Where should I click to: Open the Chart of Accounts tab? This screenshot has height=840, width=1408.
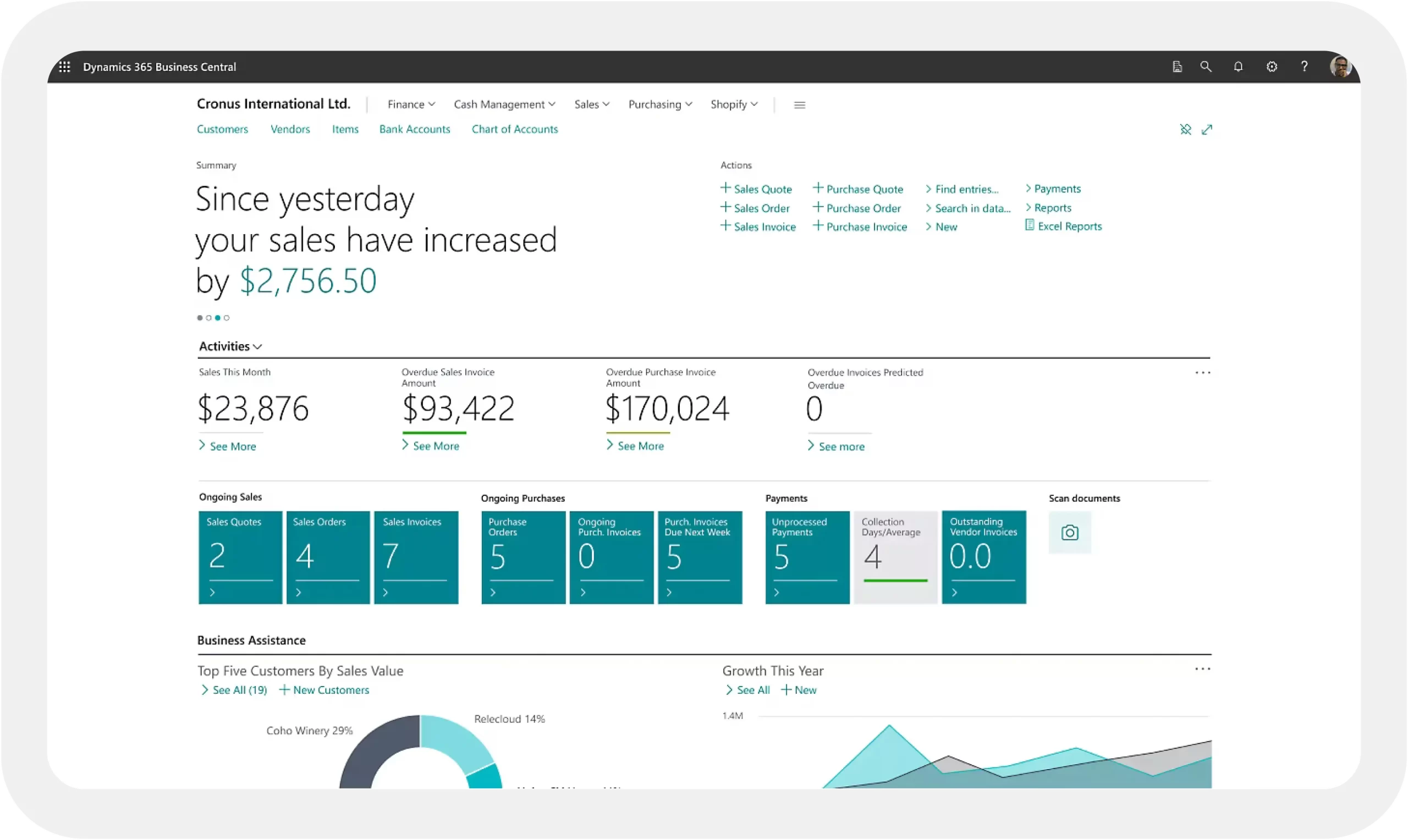point(515,130)
